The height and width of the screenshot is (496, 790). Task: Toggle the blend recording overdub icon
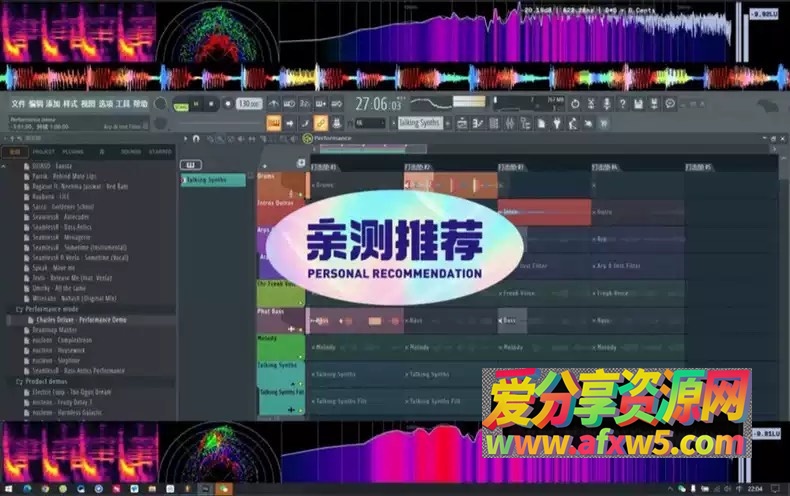320,104
